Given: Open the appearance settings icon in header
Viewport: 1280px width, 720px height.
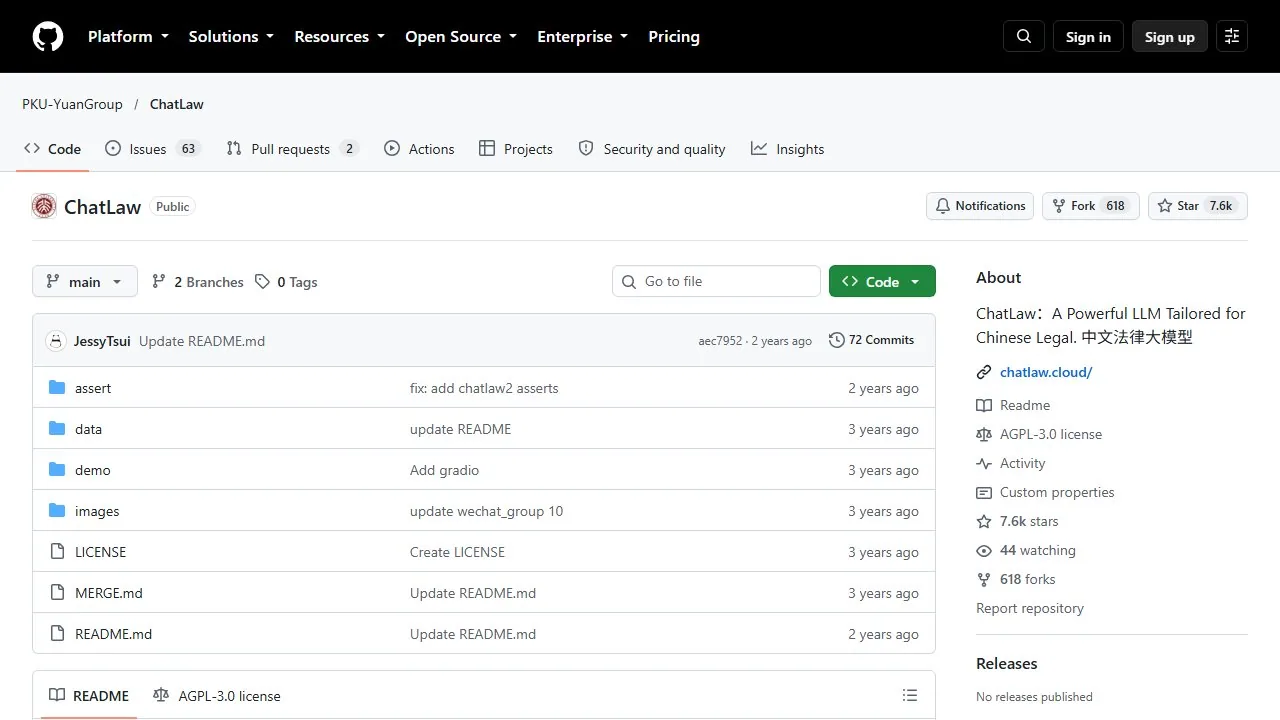Looking at the screenshot, I should point(1232,37).
